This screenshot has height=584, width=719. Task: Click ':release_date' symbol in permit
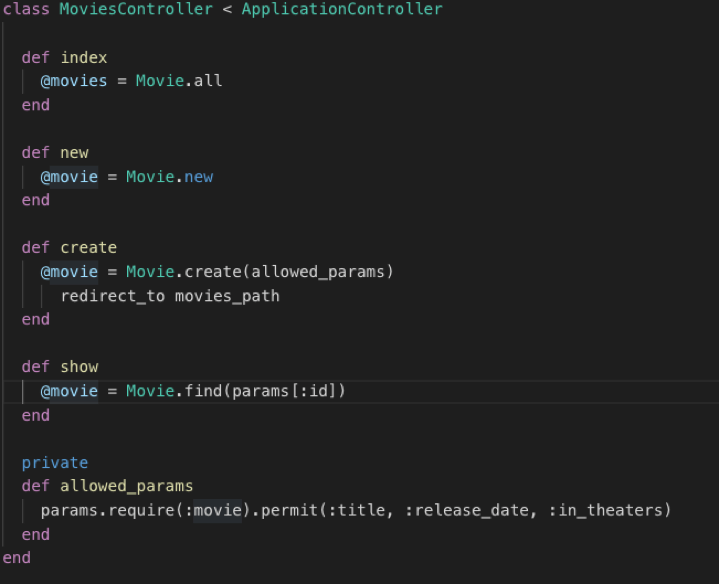(467, 510)
